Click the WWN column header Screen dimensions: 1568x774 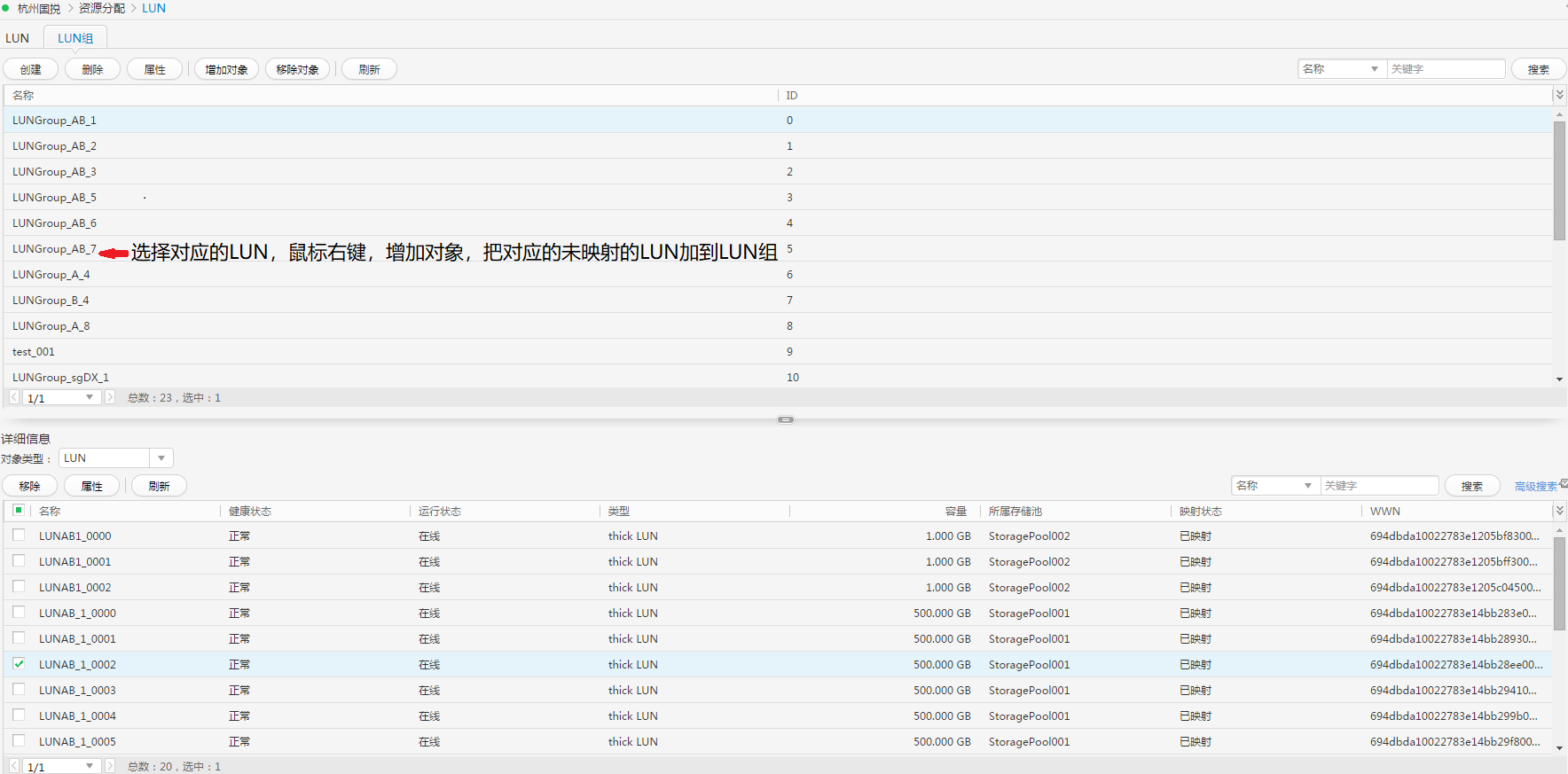click(1385, 512)
